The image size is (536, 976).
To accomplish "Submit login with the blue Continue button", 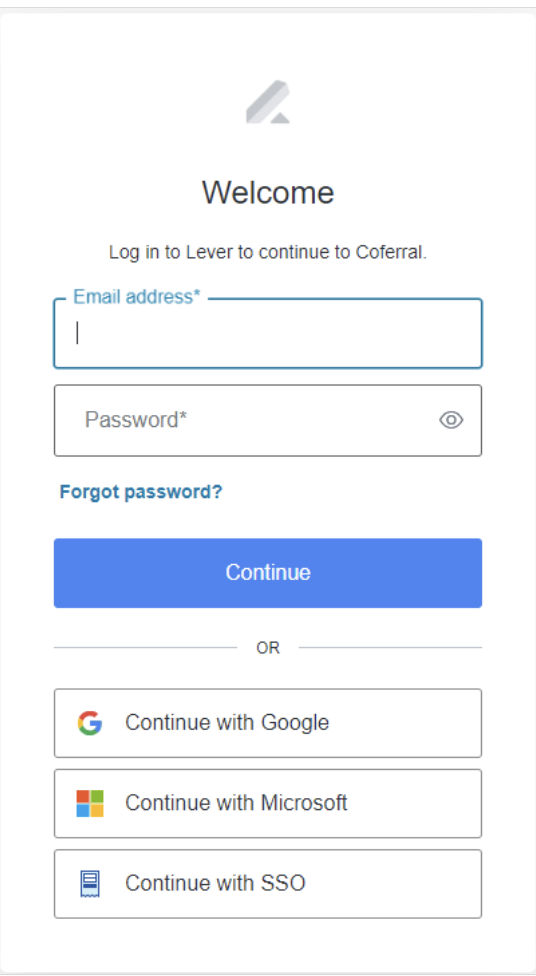I will coord(268,573).
